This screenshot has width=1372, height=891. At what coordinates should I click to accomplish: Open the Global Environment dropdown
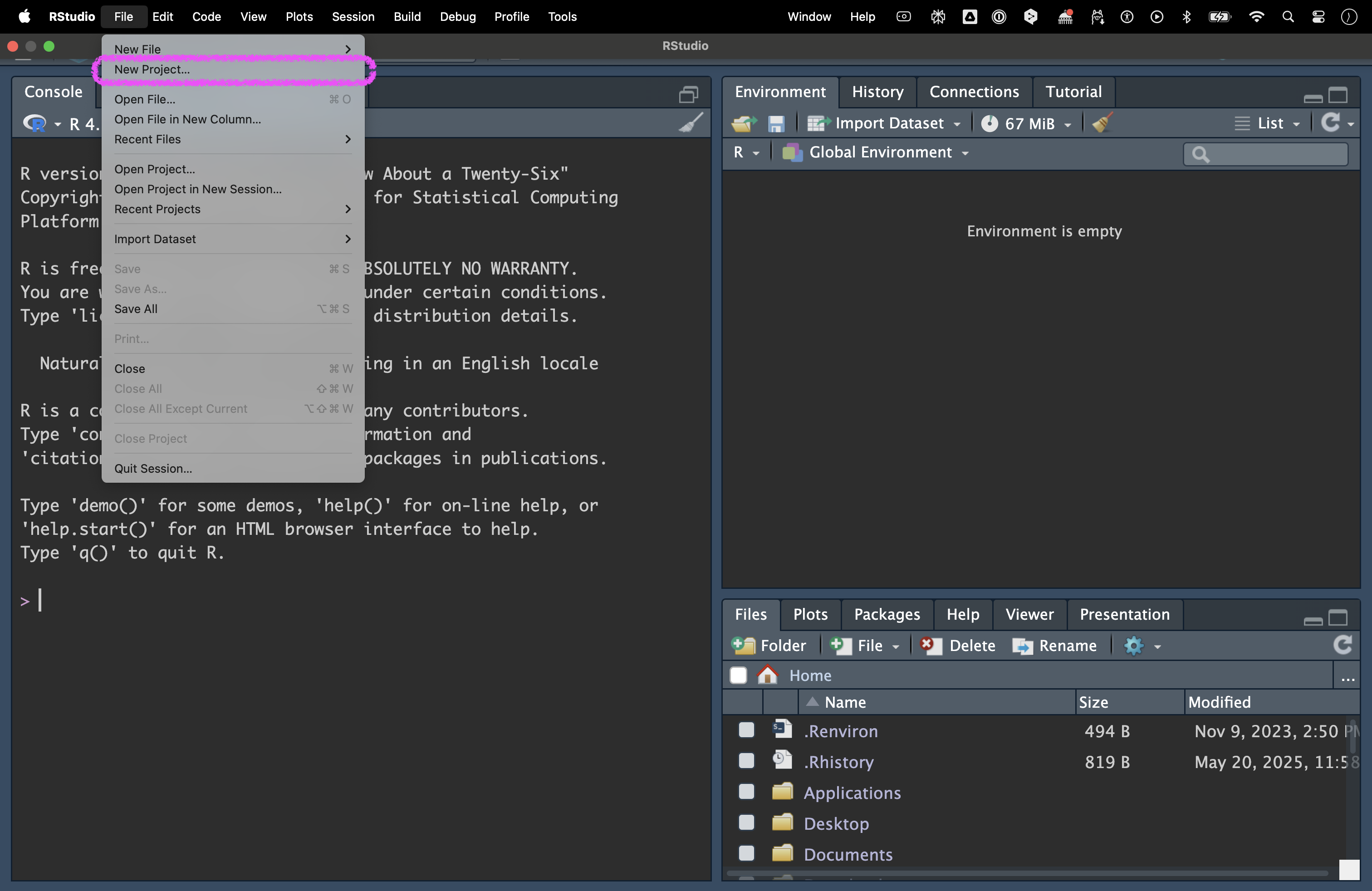[x=875, y=152]
